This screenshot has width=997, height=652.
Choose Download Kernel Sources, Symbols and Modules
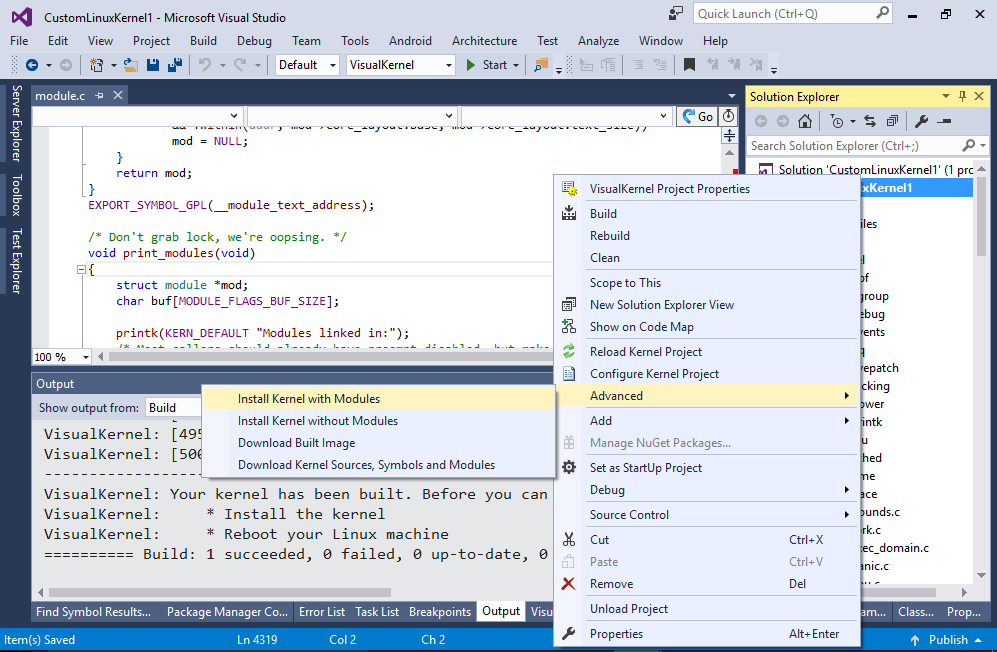pyautogui.click(x=378, y=465)
